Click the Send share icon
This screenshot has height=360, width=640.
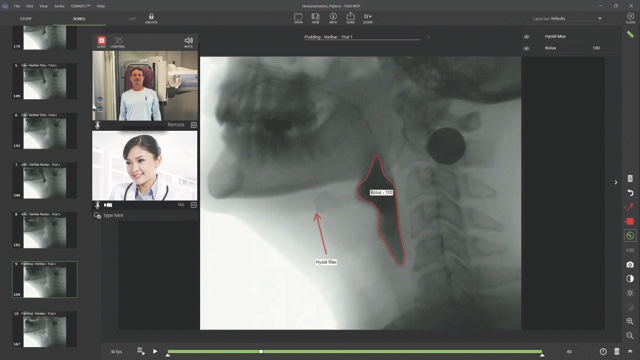[x=350, y=16]
